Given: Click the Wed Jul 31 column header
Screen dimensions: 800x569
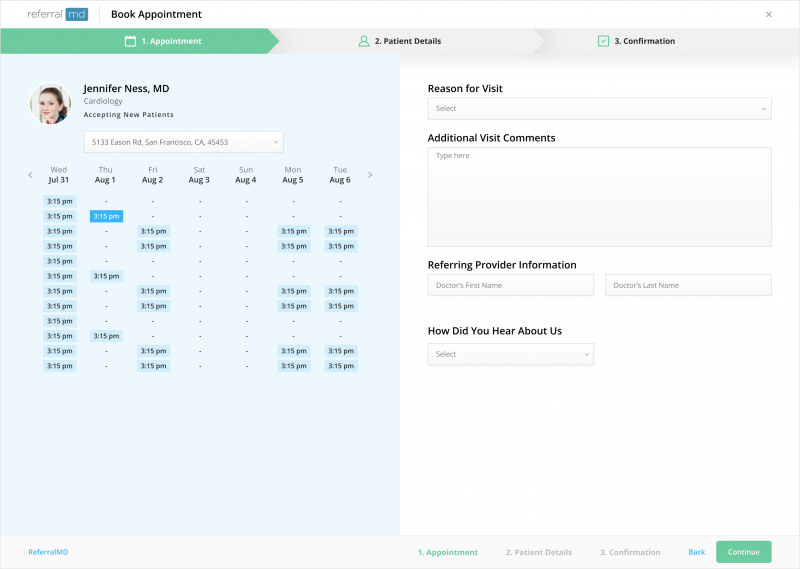Looking at the screenshot, I should (x=59, y=175).
